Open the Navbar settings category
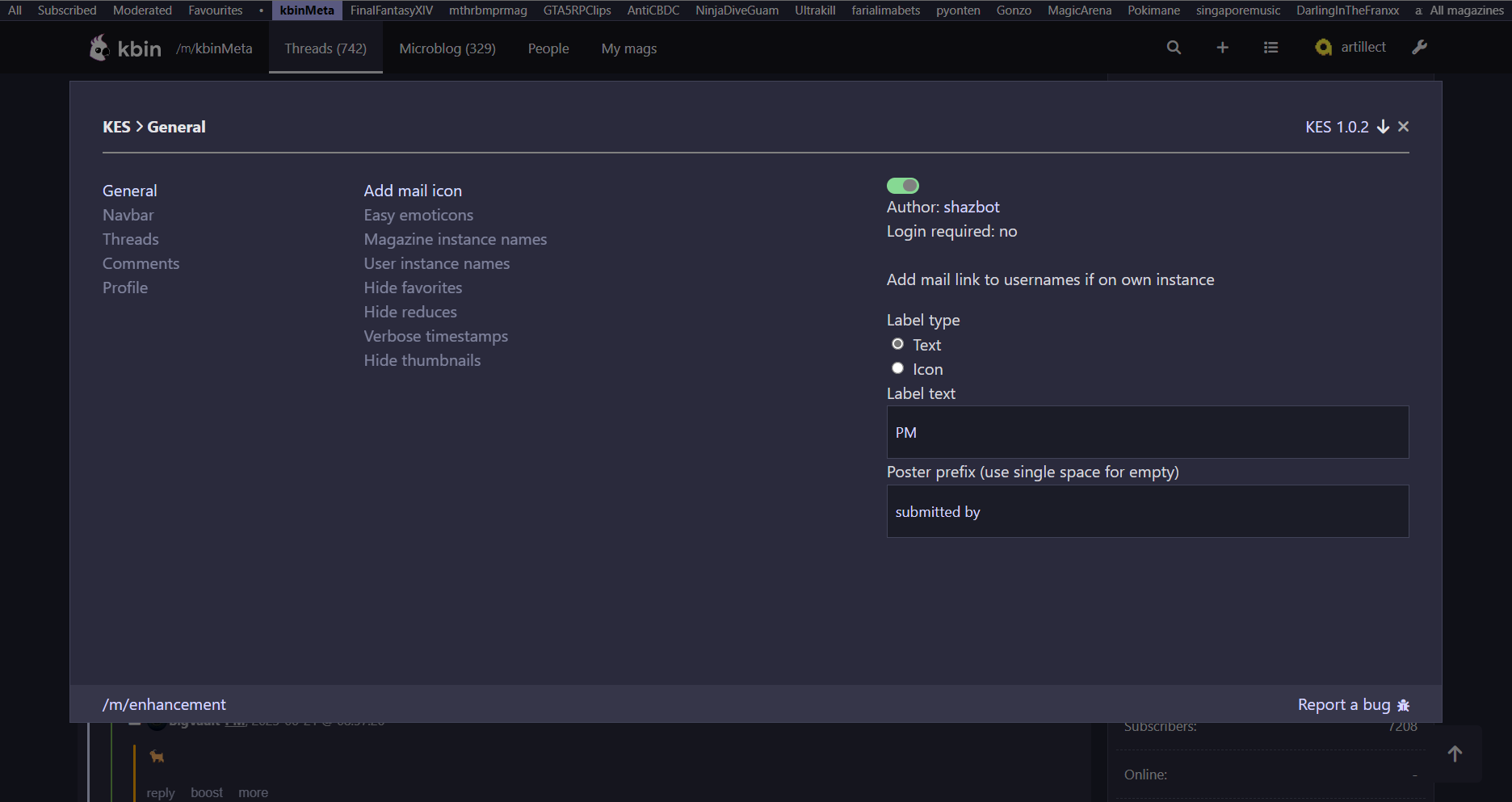This screenshot has height=802, width=1512. point(128,215)
